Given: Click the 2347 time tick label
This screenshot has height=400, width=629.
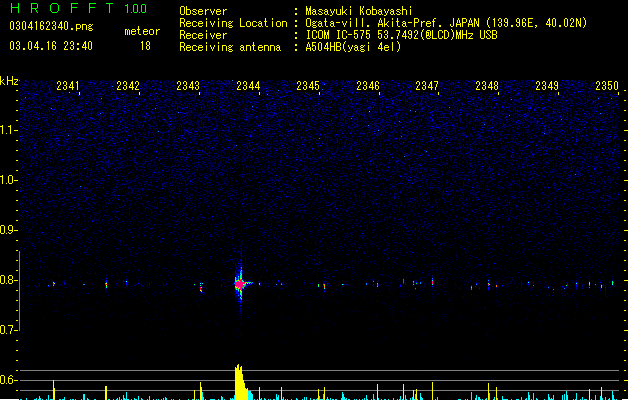Looking at the screenshot, I should pyautogui.click(x=427, y=86).
